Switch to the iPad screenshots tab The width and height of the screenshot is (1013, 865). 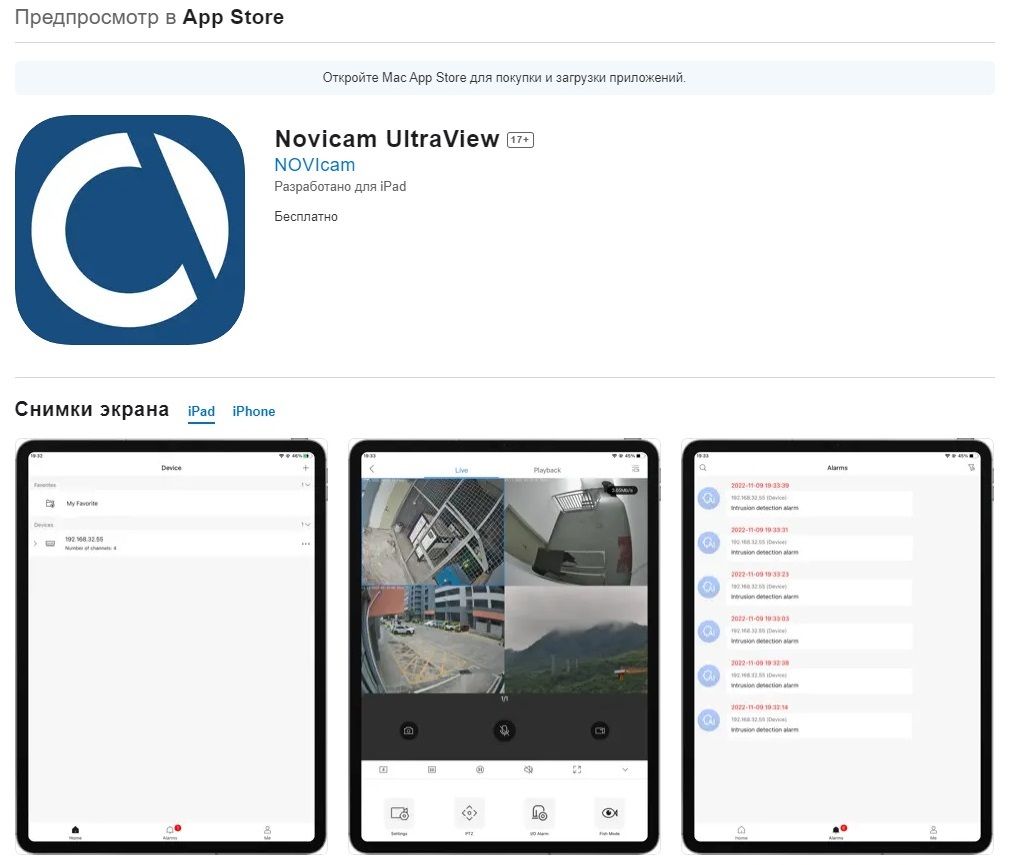tap(201, 412)
